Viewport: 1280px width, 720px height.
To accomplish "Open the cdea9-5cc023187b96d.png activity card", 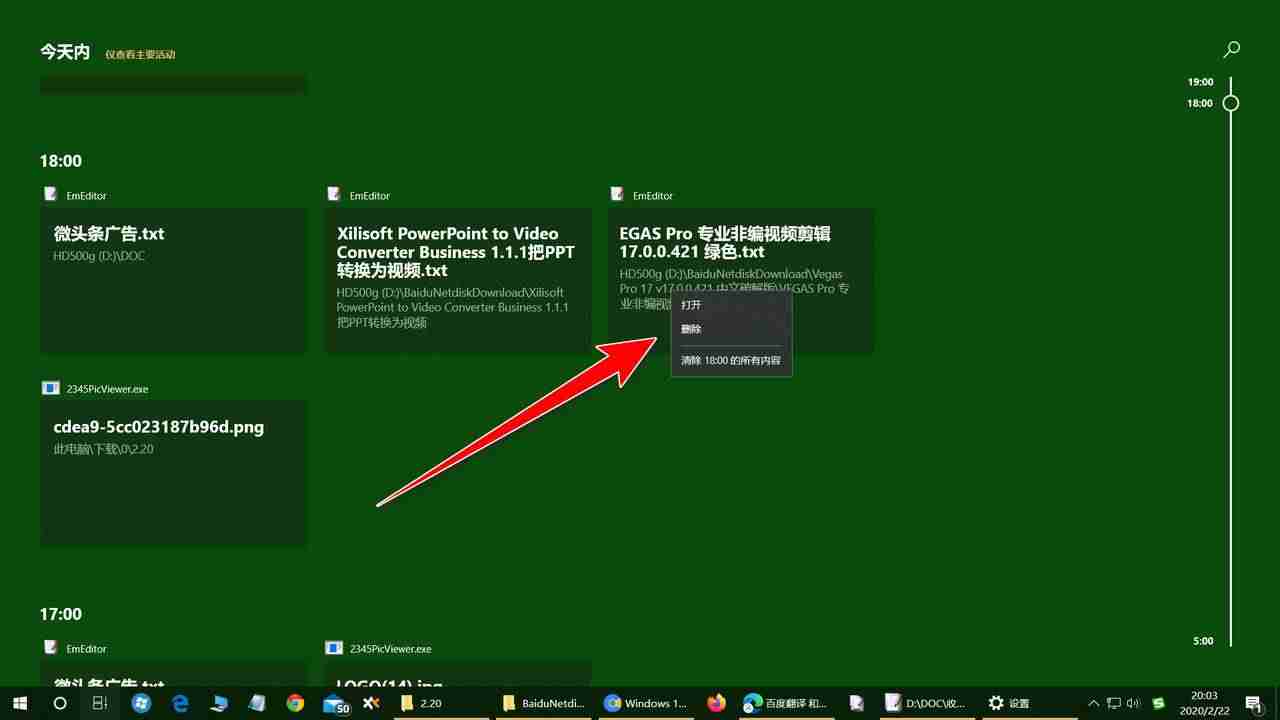I will pyautogui.click(x=173, y=474).
